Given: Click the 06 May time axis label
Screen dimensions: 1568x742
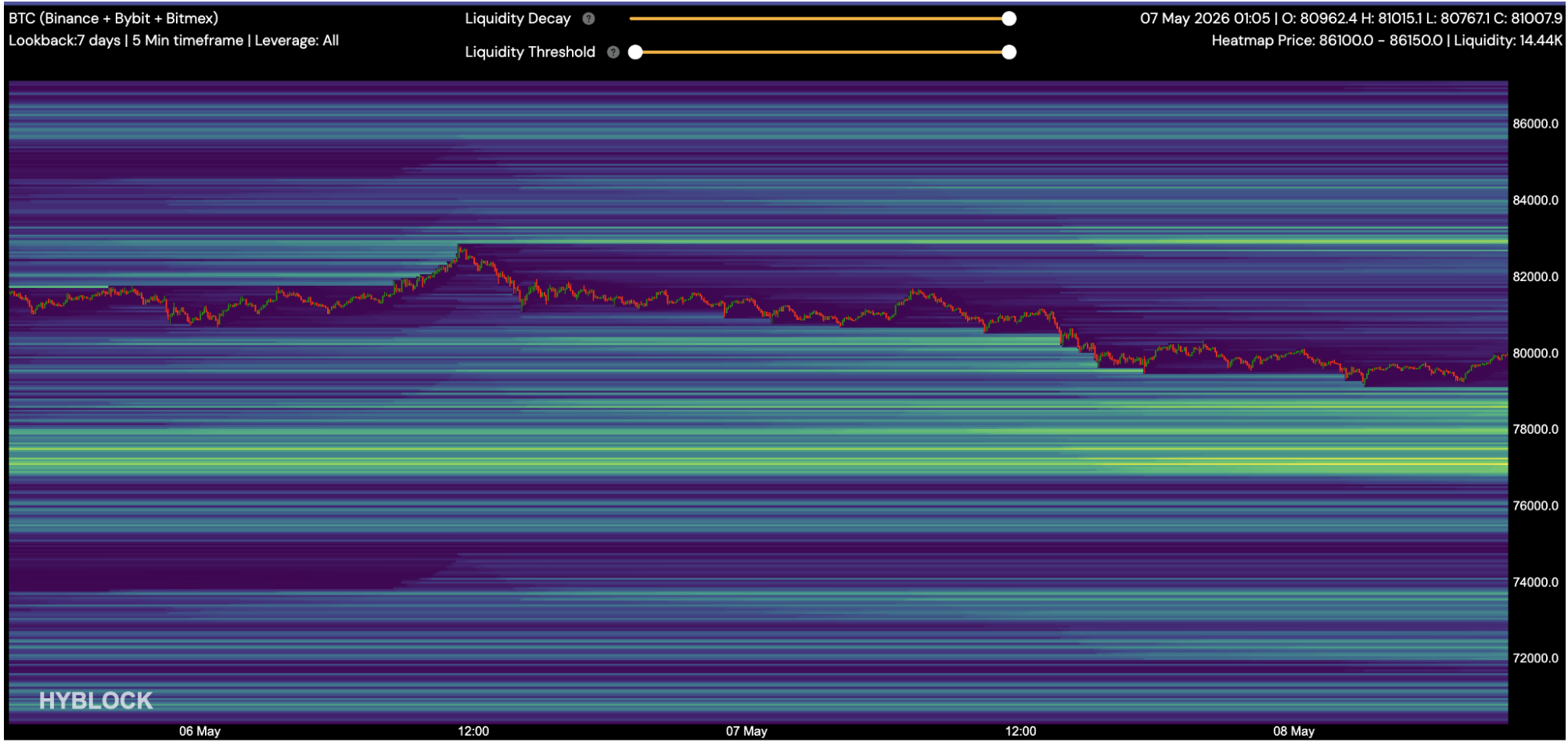Looking at the screenshot, I should point(200,731).
